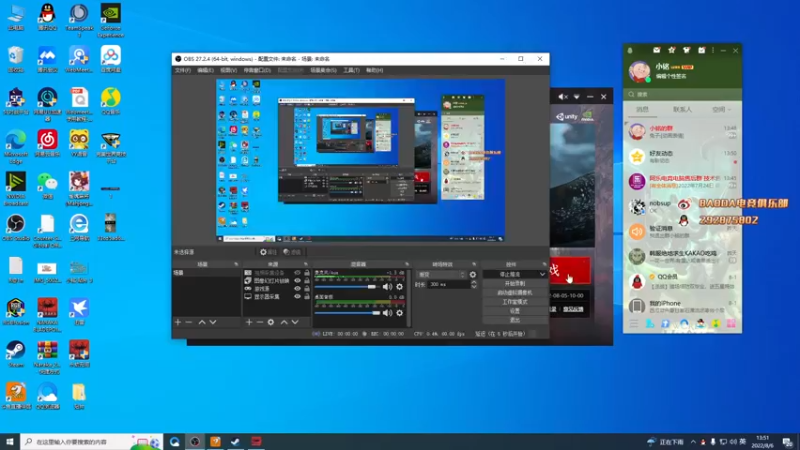This screenshot has height=450, width=800.
Task: Toggle lock on 视频采集设备 source
Action: (x=307, y=273)
